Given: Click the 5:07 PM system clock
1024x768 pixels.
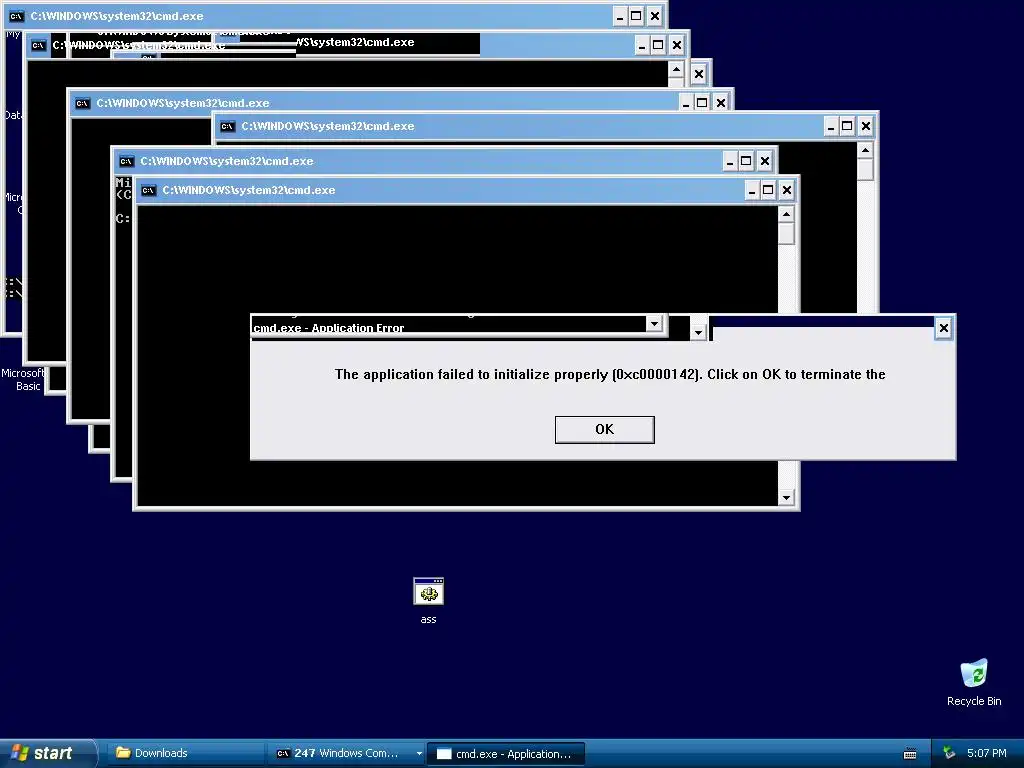Looking at the screenshot, I should 986,753.
